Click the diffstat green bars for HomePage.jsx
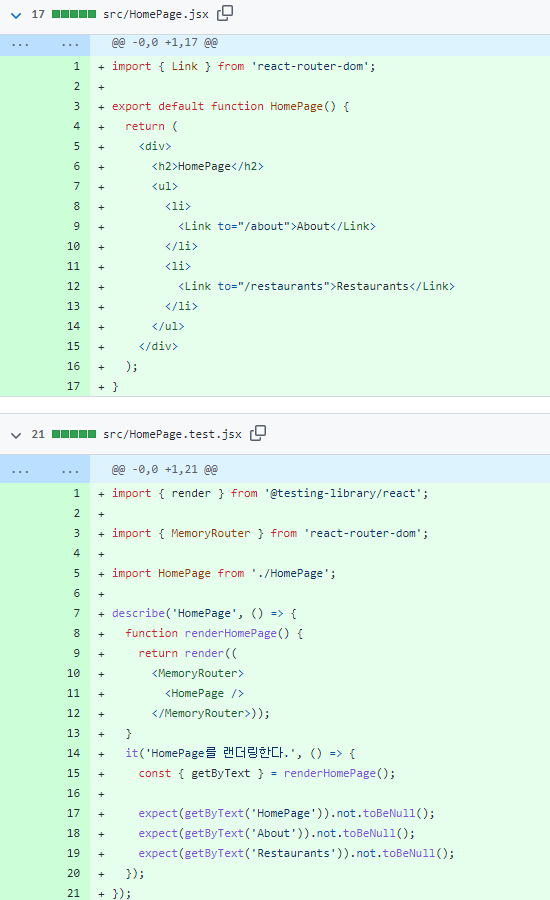The width and height of the screenshot is (550, 900). (74, 14)
